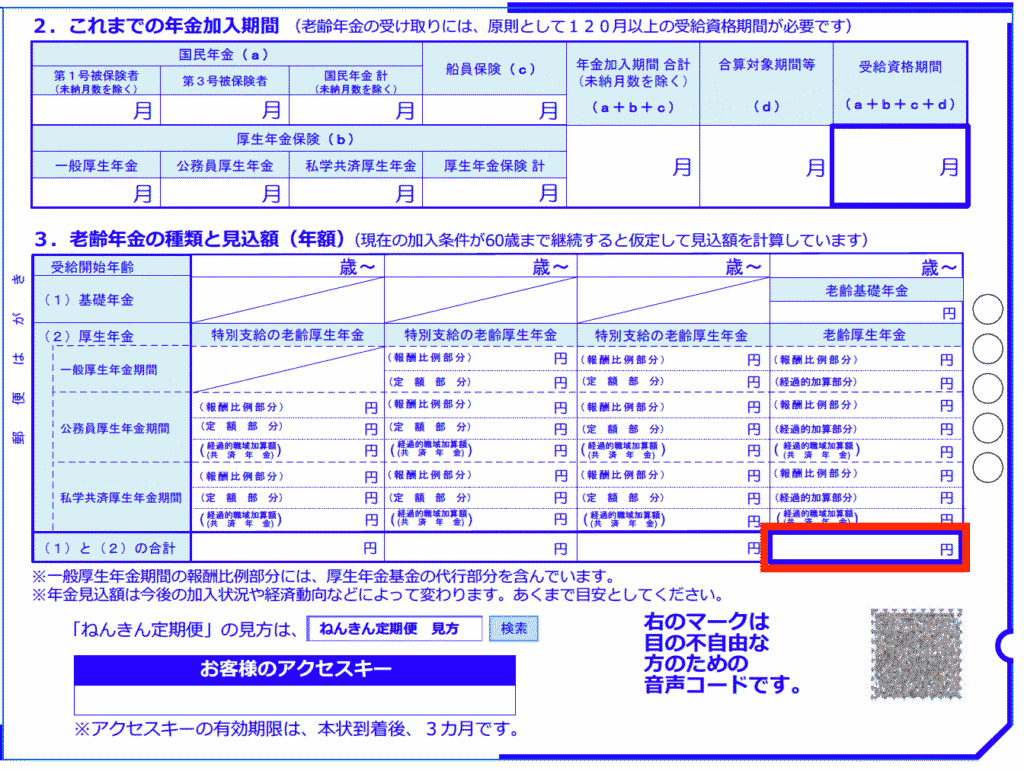Click the 厚生年金保険 計 column header
This screenshot has width=1024, height=771.
494,166
